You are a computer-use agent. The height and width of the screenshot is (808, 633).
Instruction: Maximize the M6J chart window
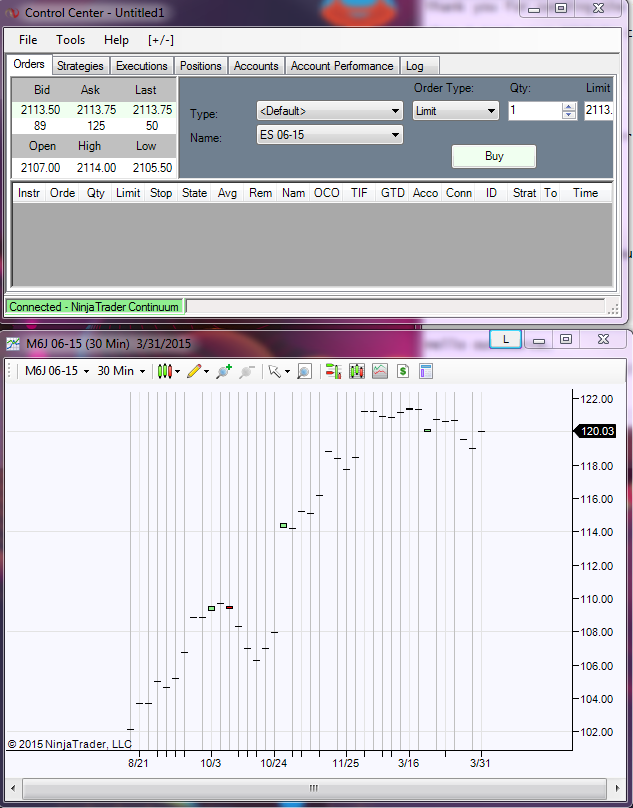click(565, 339)
